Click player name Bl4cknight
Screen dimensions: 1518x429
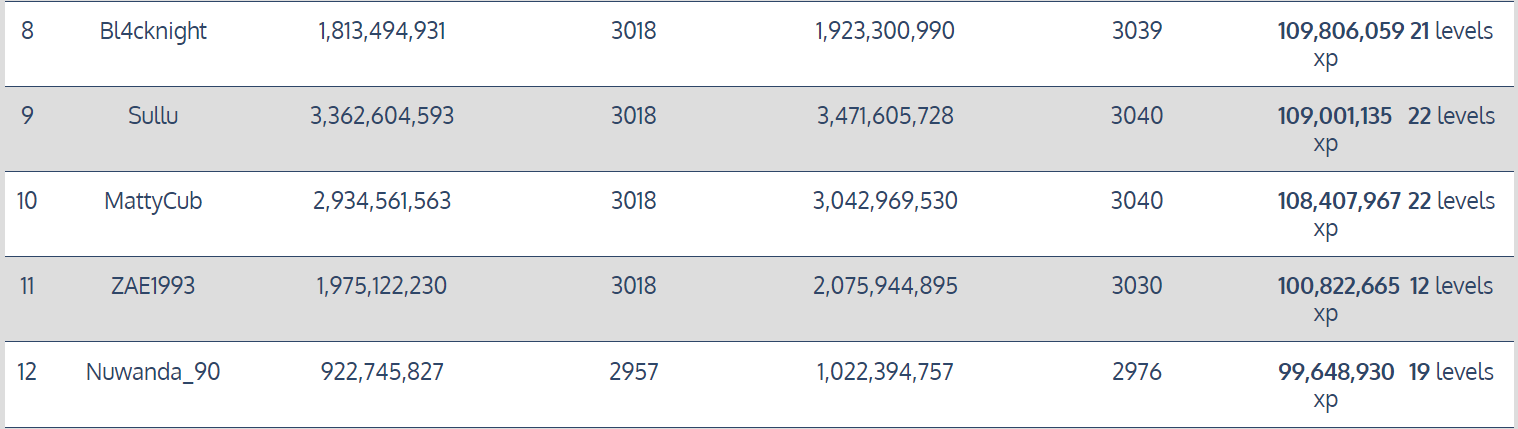click(153, 31)
